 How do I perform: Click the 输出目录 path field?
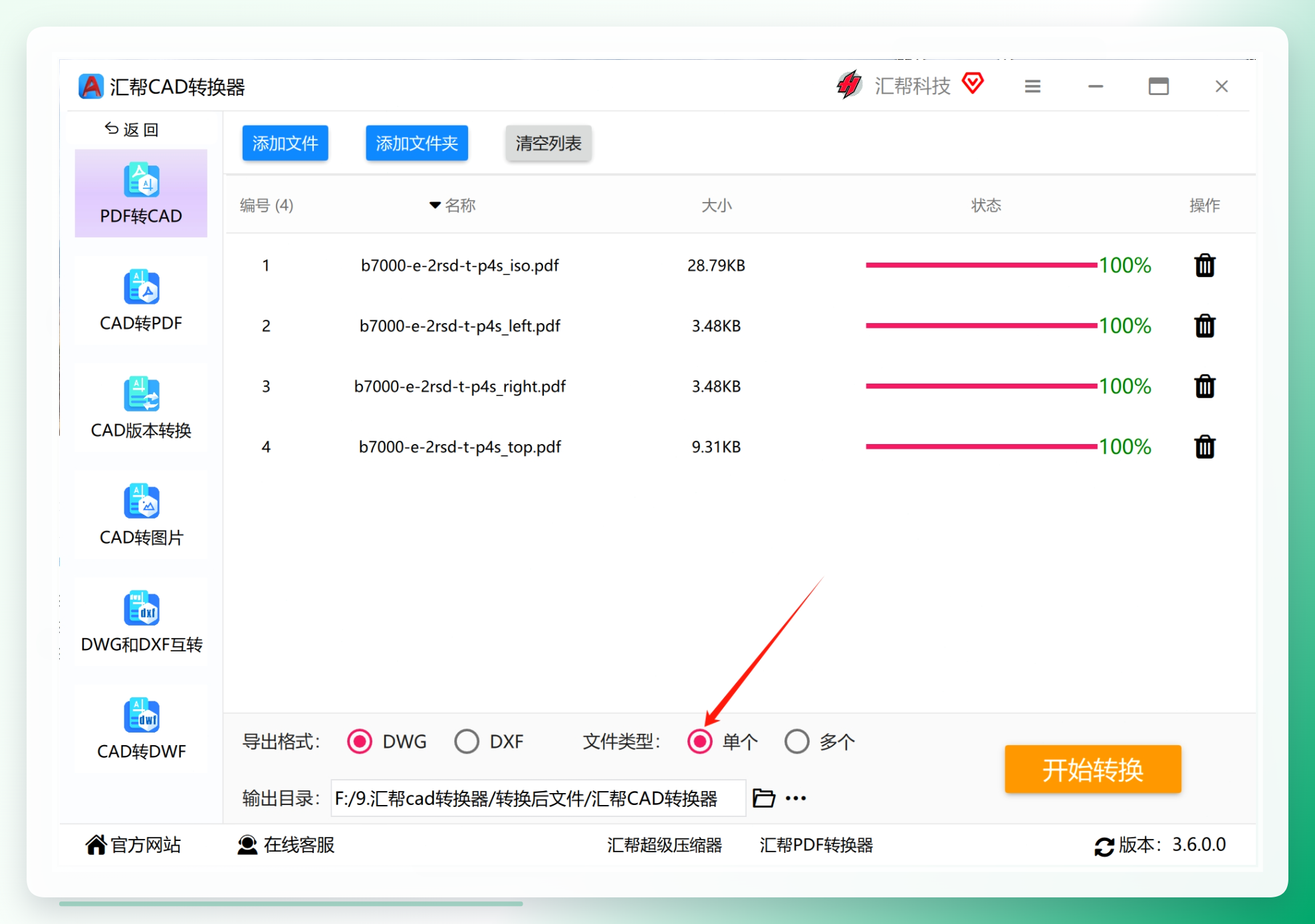point(538,798)
